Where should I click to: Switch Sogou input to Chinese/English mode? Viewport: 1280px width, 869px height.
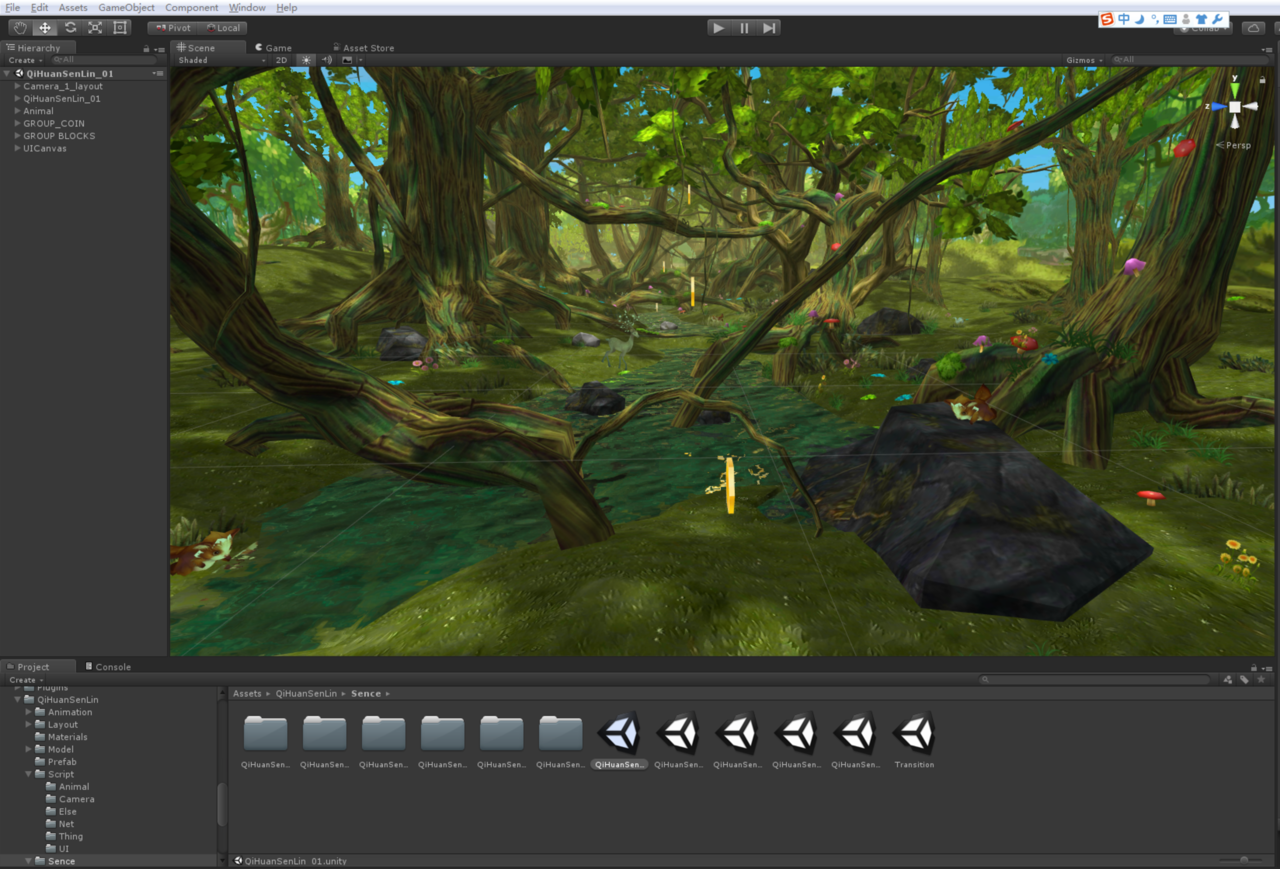pyautogui.click(x=1124, y=19)
